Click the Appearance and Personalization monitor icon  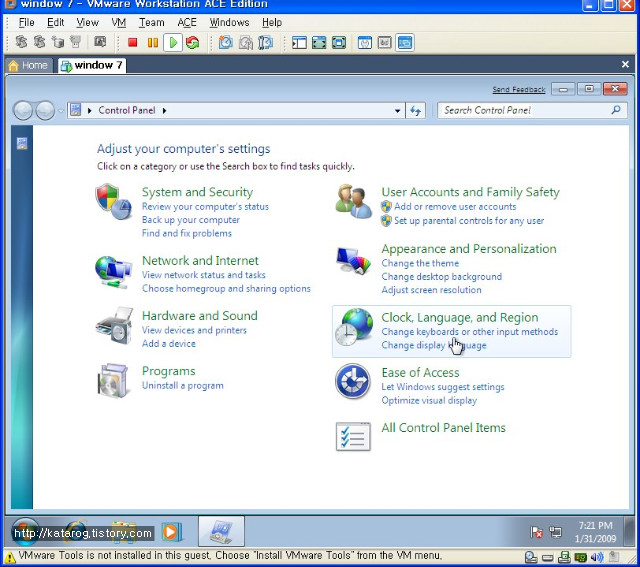coord(353,260)
